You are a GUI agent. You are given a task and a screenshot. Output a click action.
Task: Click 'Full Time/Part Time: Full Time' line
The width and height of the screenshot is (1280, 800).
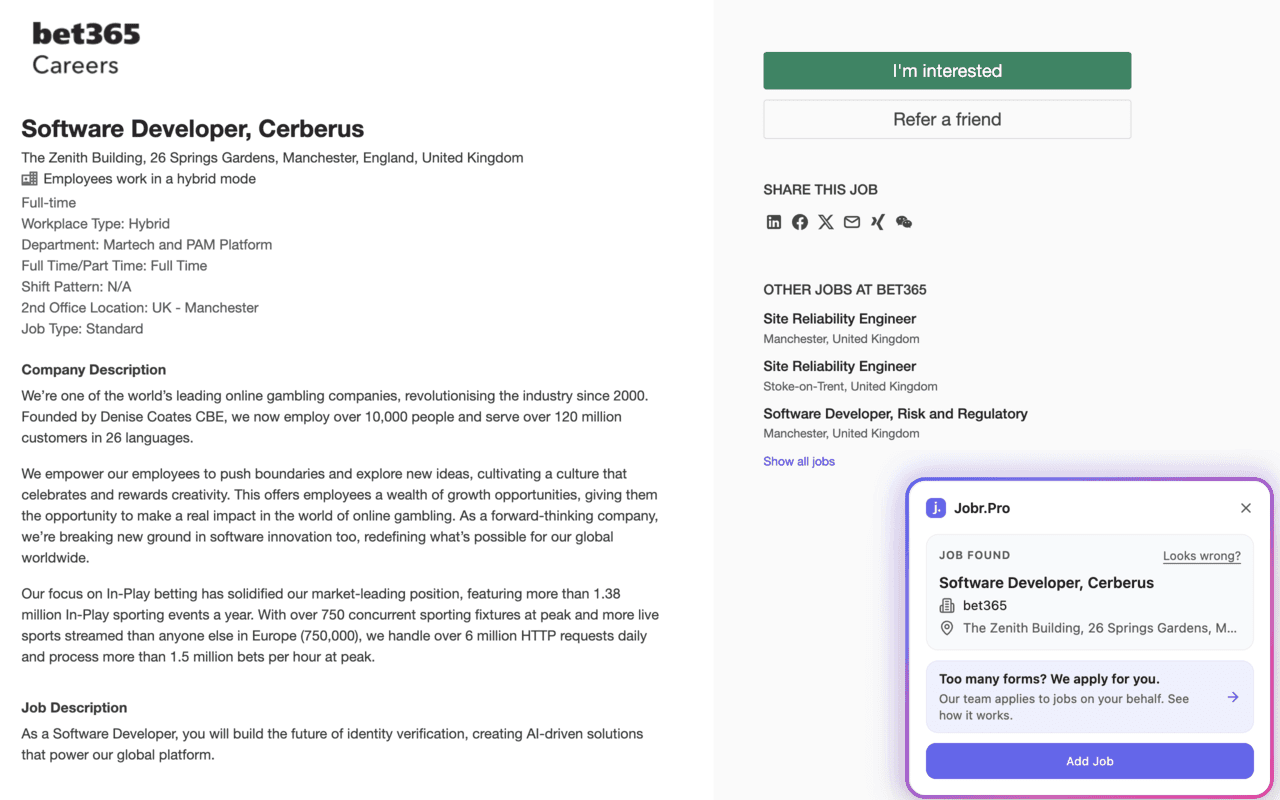coord(114,266)
